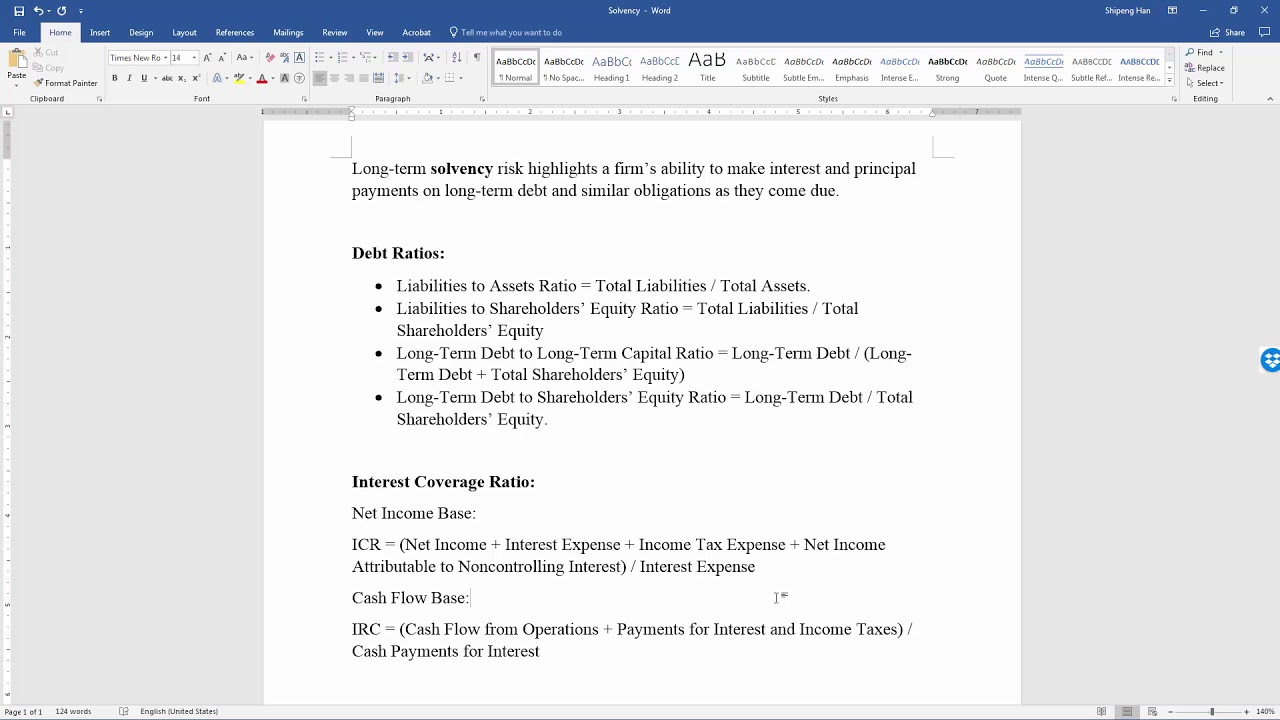
Task: Open the Font dialog launcher
Action: tap(304, 99)
